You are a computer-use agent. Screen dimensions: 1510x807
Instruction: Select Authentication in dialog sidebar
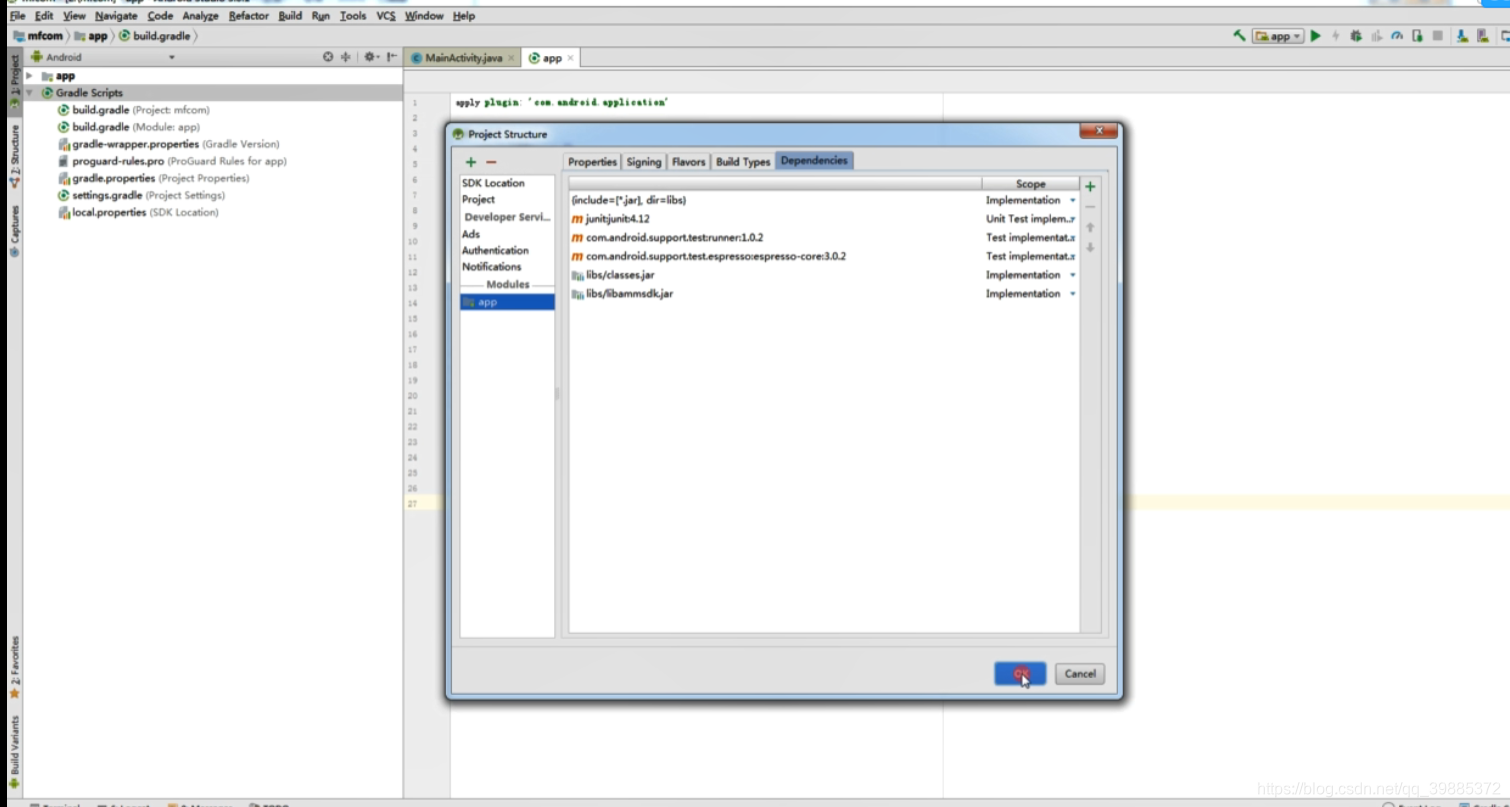495,251
